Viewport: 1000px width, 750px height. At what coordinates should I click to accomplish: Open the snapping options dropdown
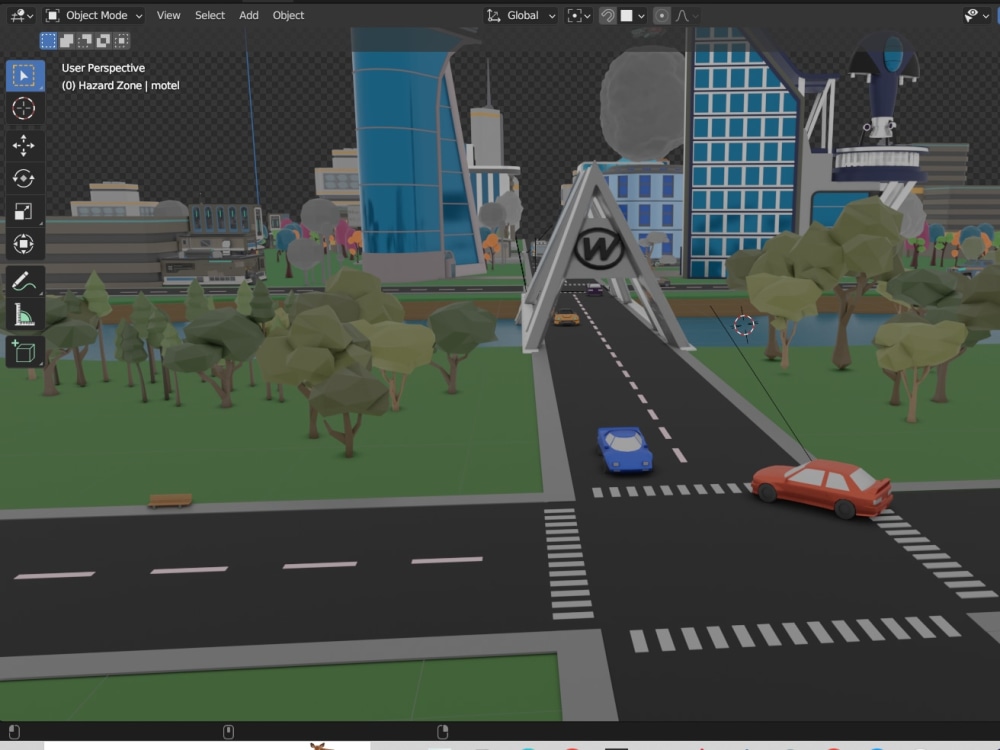click(640, 15)
